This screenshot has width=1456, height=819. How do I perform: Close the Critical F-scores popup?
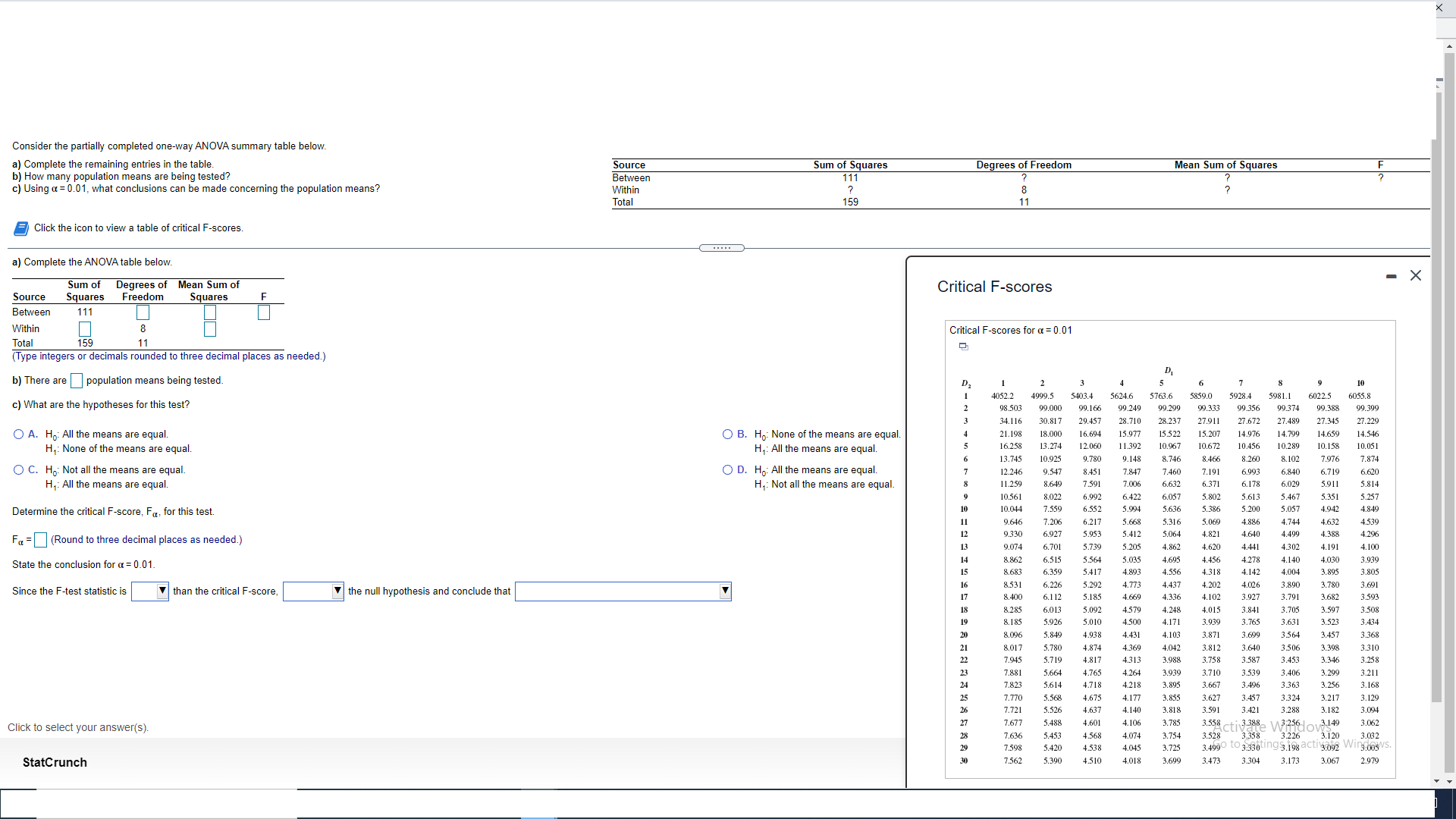(1416, 275)
